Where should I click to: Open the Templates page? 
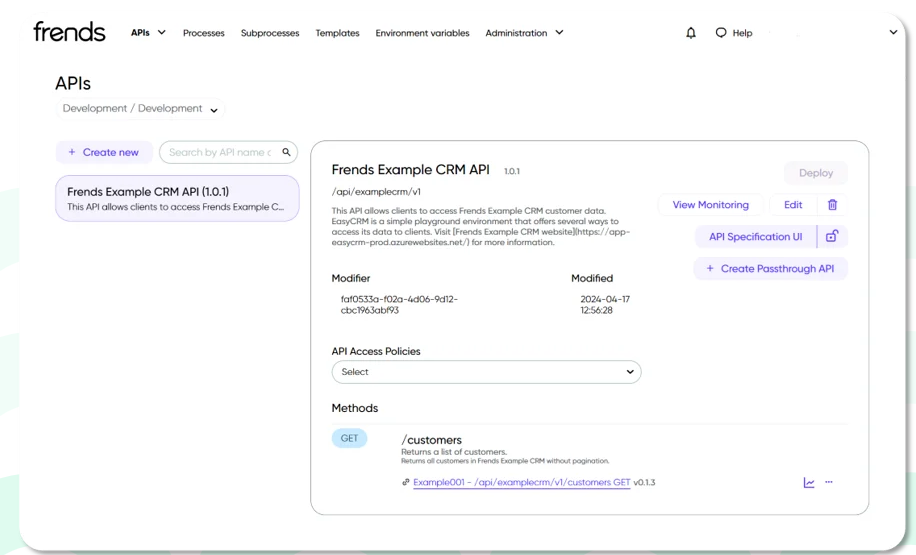337,33
